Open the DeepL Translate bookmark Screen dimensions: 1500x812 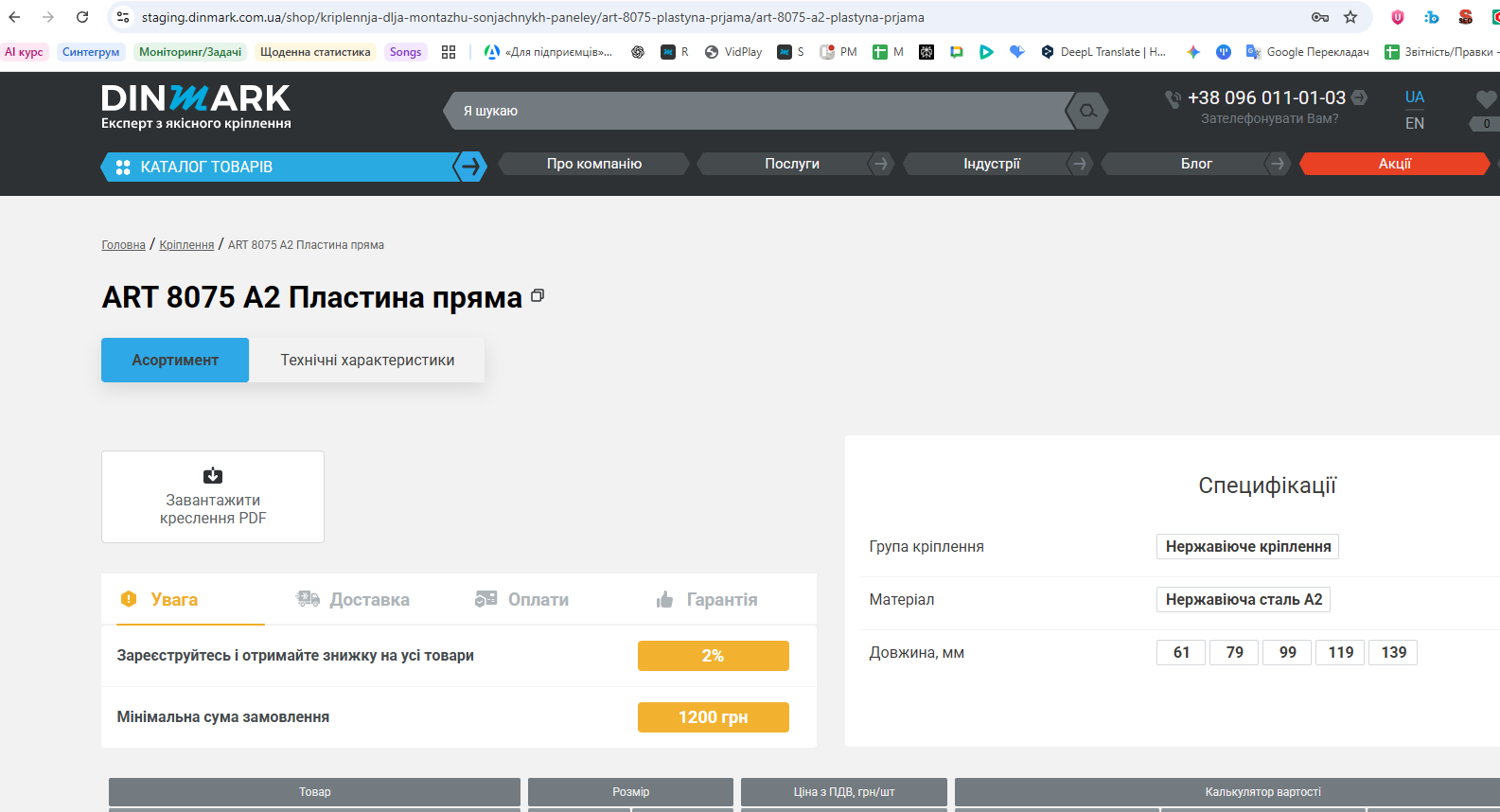tap(1103, 52)
